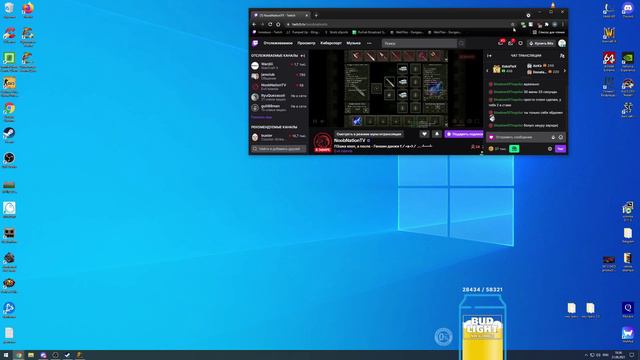The image size is (640, 360).
Task: Launch OBS Studio desktop shortcut
Action: tap(9, 160)
